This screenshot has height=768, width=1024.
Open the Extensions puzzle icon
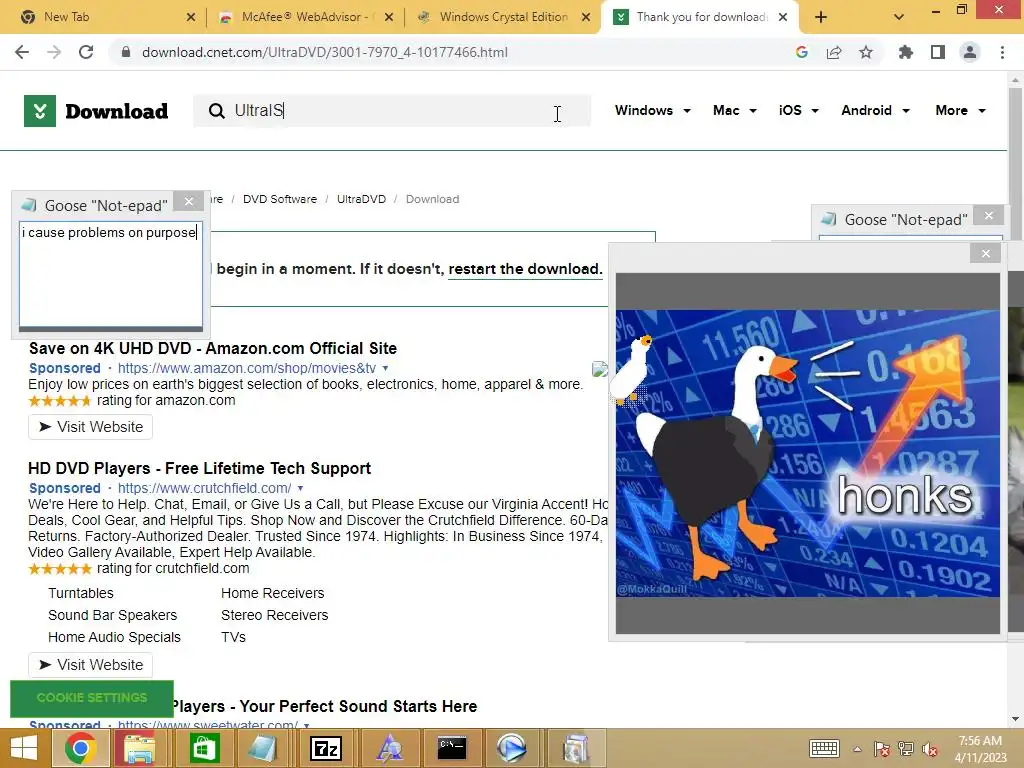[906, 52]
